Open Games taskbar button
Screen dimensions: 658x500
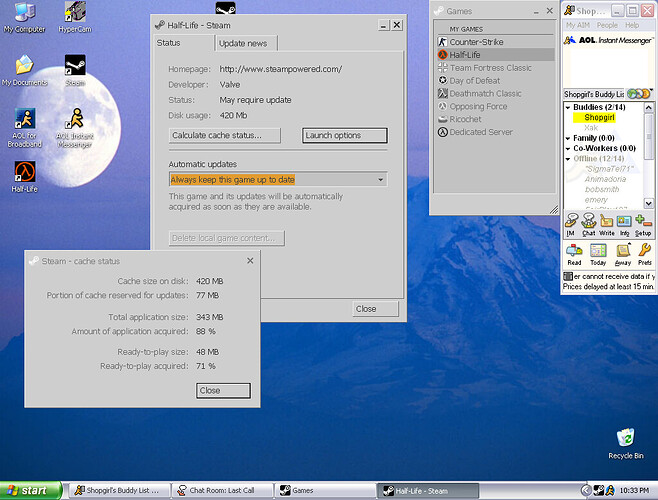pyautogui.click(x=324, y=490)
